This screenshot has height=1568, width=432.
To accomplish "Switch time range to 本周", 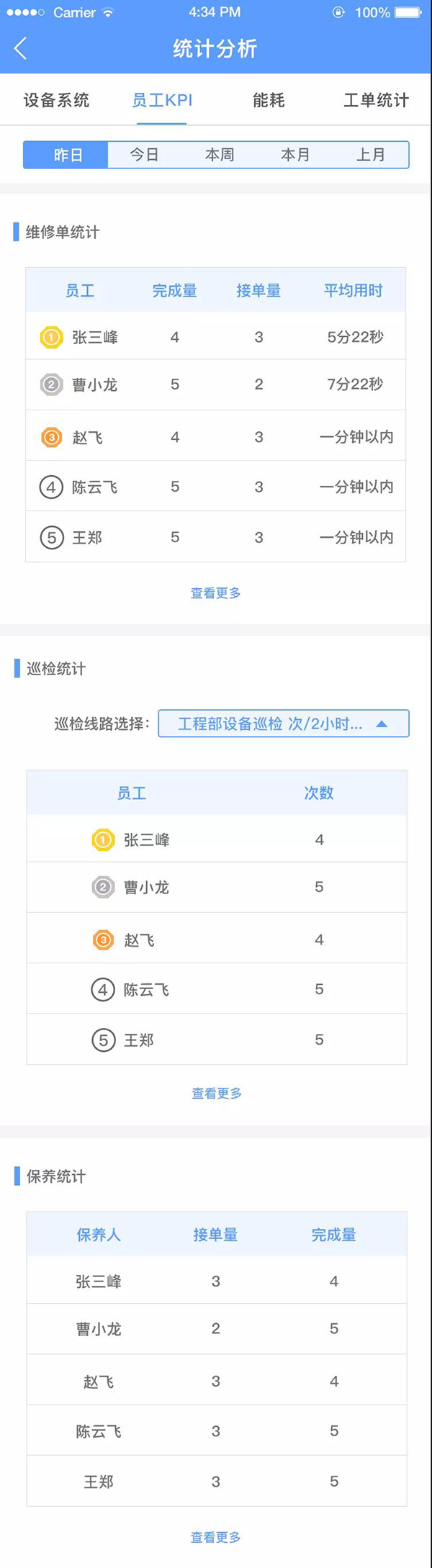I will [x=220, y=155].
